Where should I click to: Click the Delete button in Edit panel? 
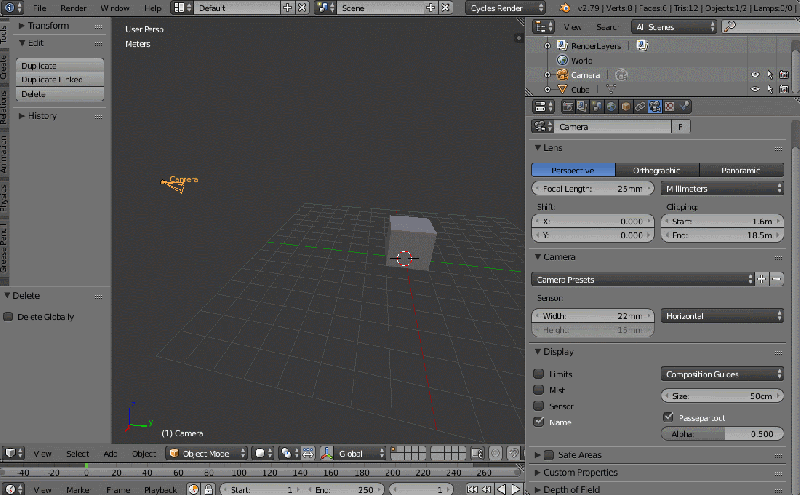[60, 94]
